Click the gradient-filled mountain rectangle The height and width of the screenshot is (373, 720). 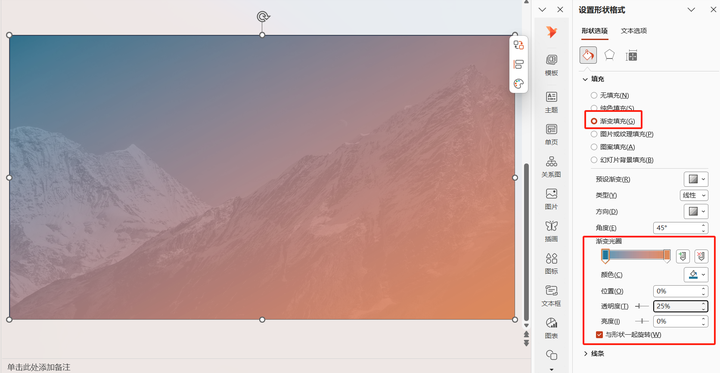point(262,177)
